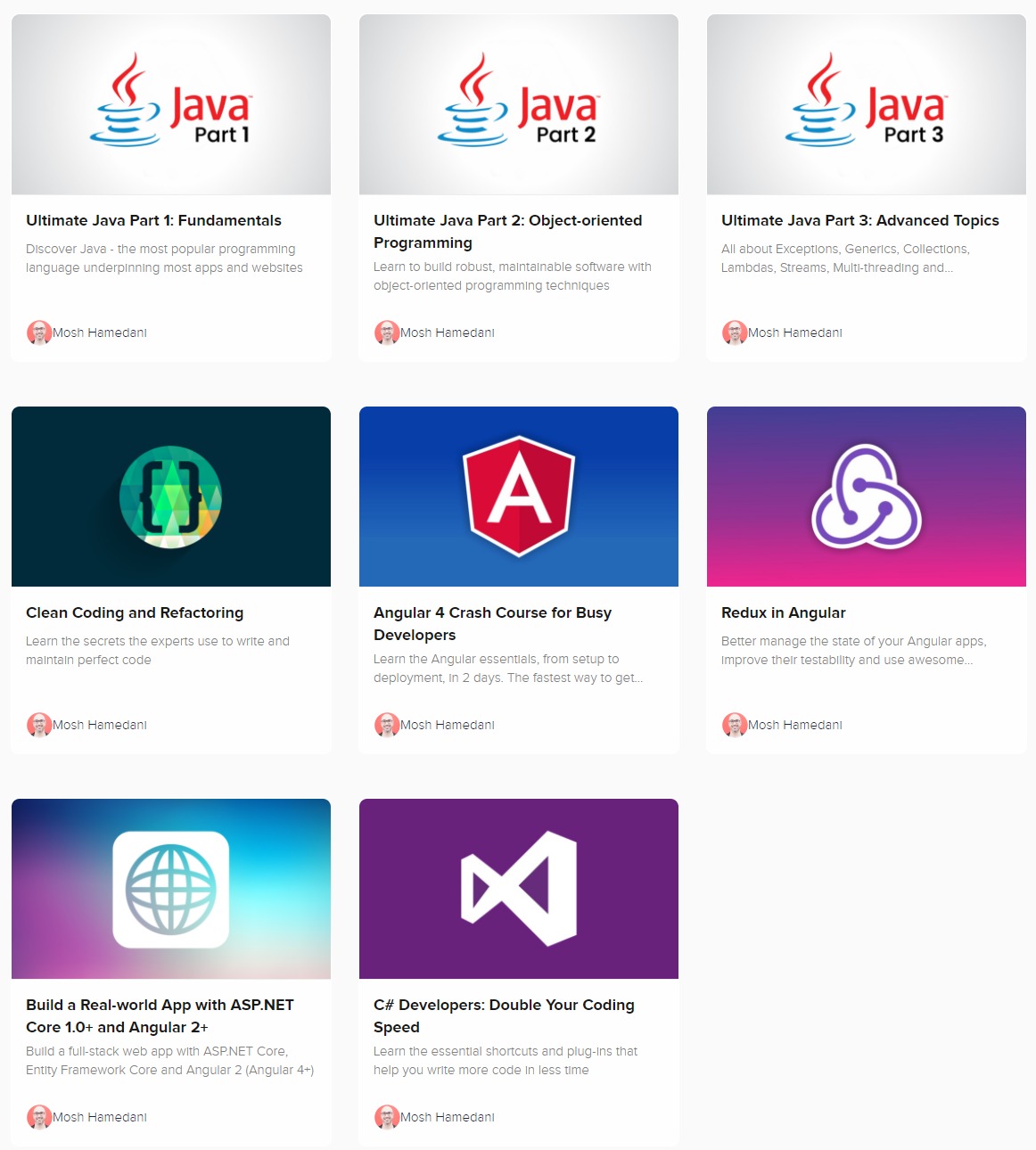Viewport: 1036px width, 1150px height.
Task: Click the 'Learn the Angular essentials' description
Action: coord(508,669)
